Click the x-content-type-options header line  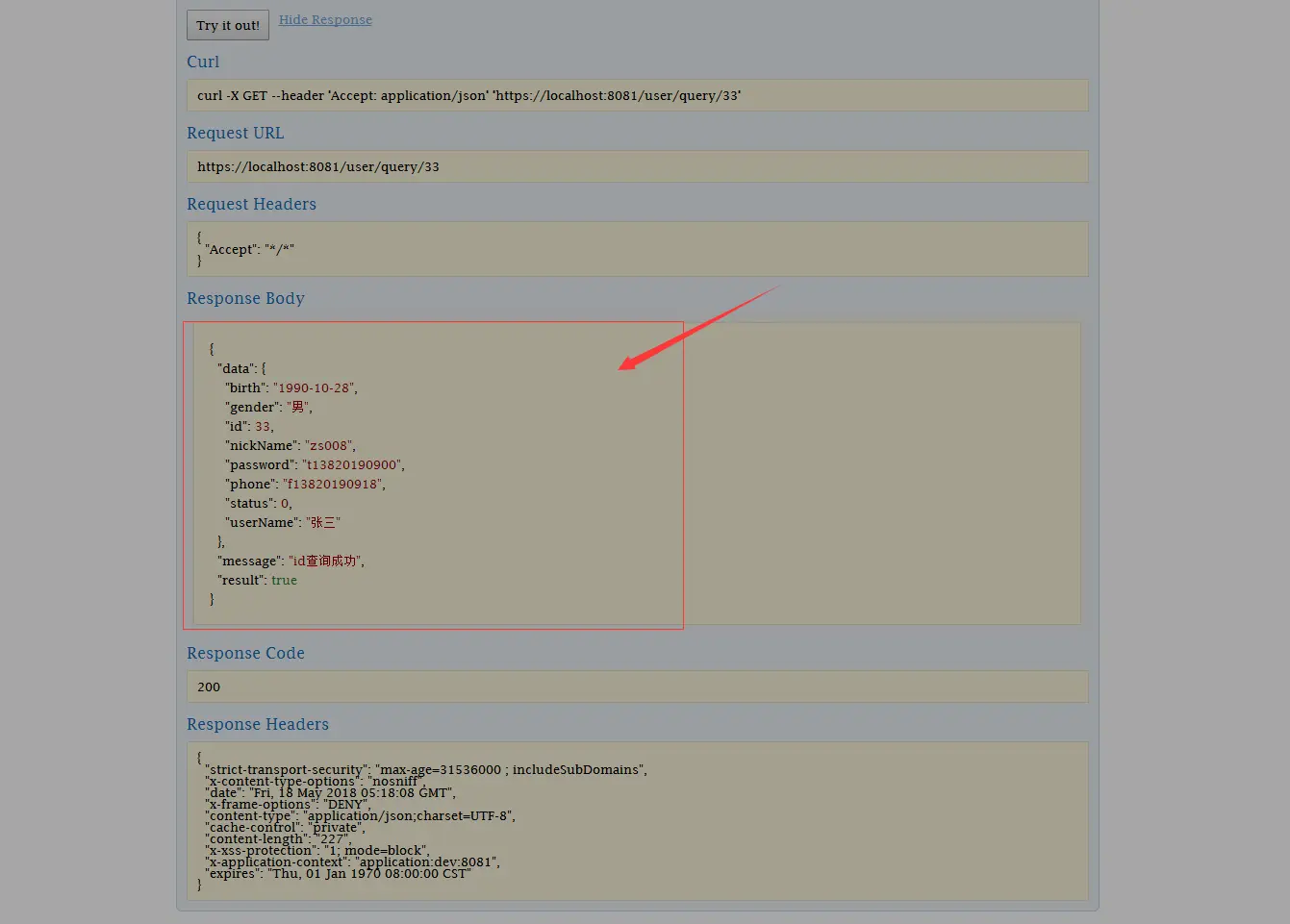316,781
